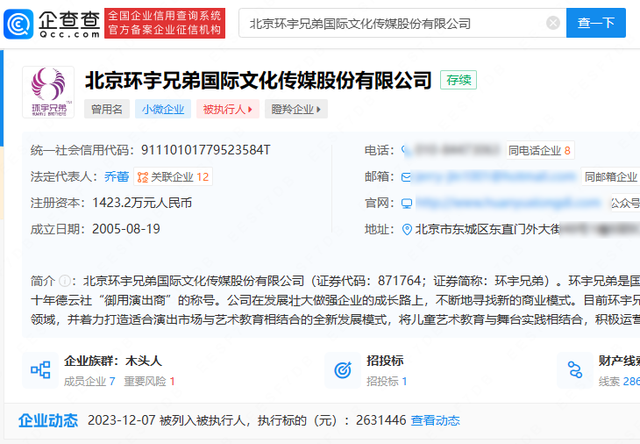Viewport: 640px width, 444px height.
Task: Click the 招投标 target icon
Action: coord(342,370)
